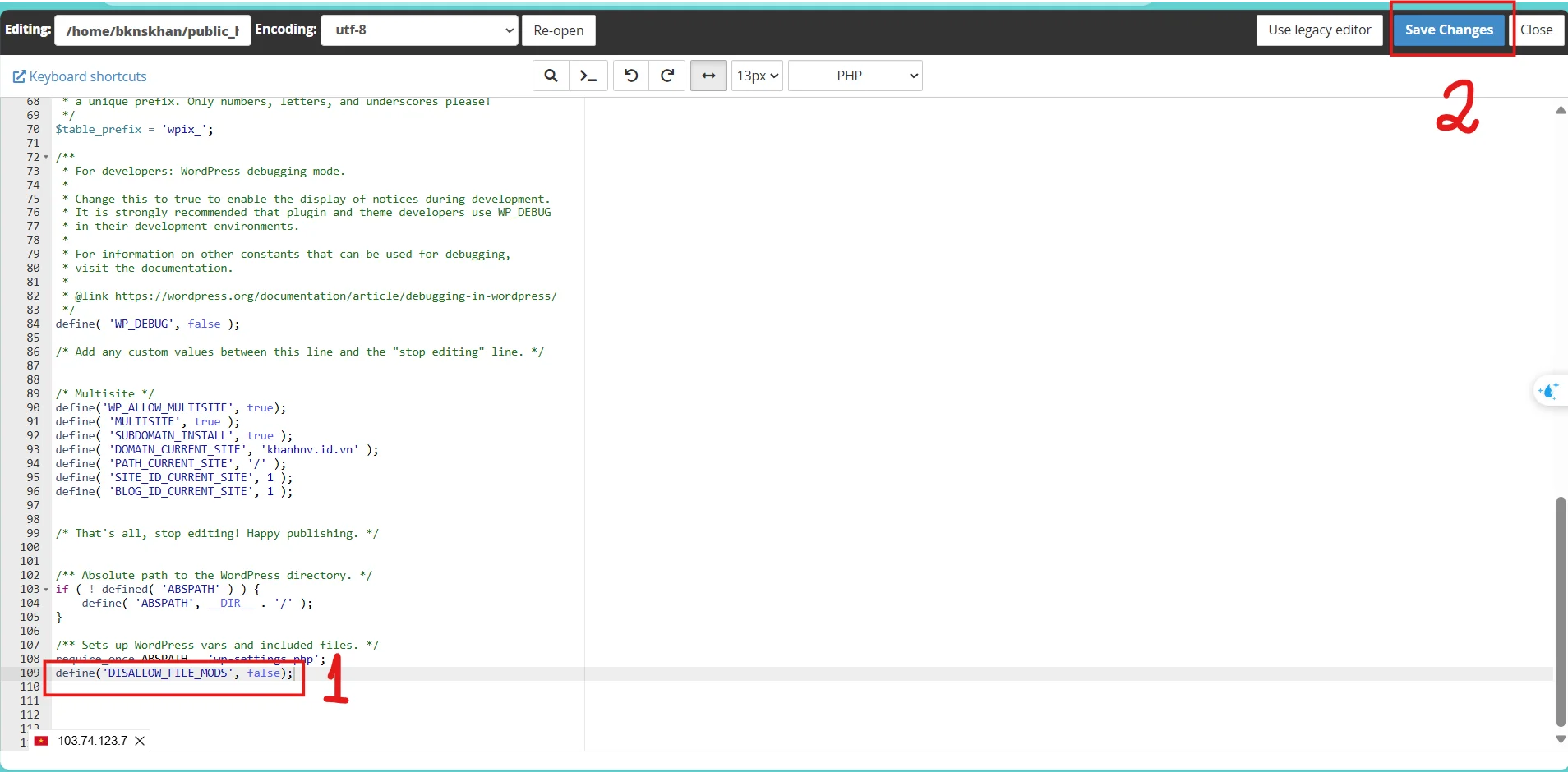Click the Vietnam flag icon
This screenshot has width=1568, height=772.
point(41,741)
